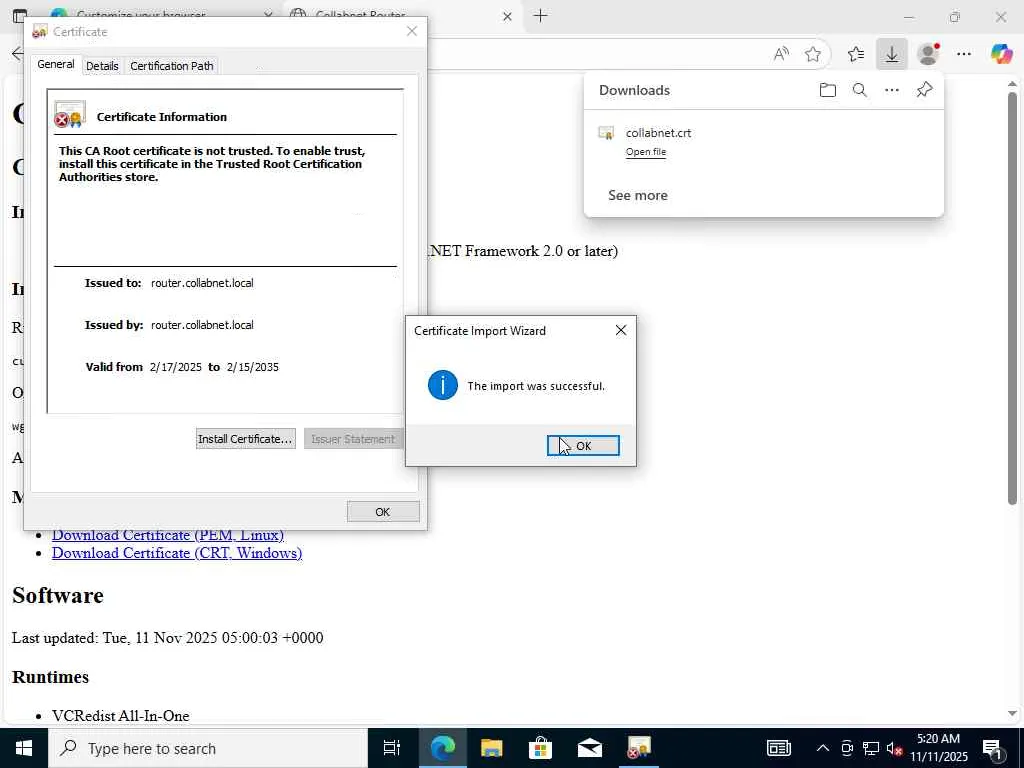
Task: Click the page vertical scrollbar
Action: (x=1012, y=298)
